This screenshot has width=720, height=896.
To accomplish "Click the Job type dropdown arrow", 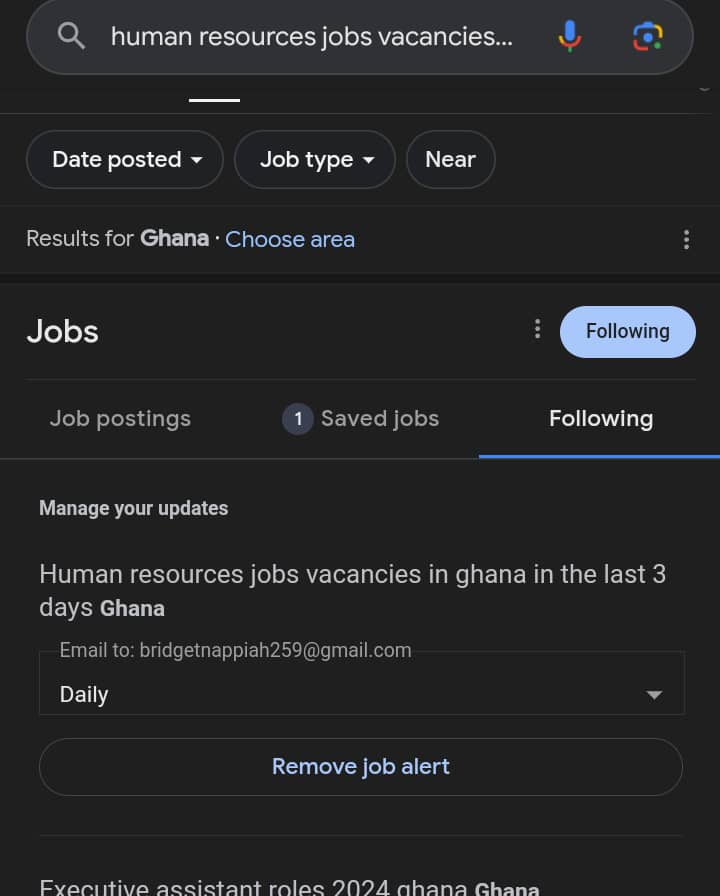I will click(369, 161).
